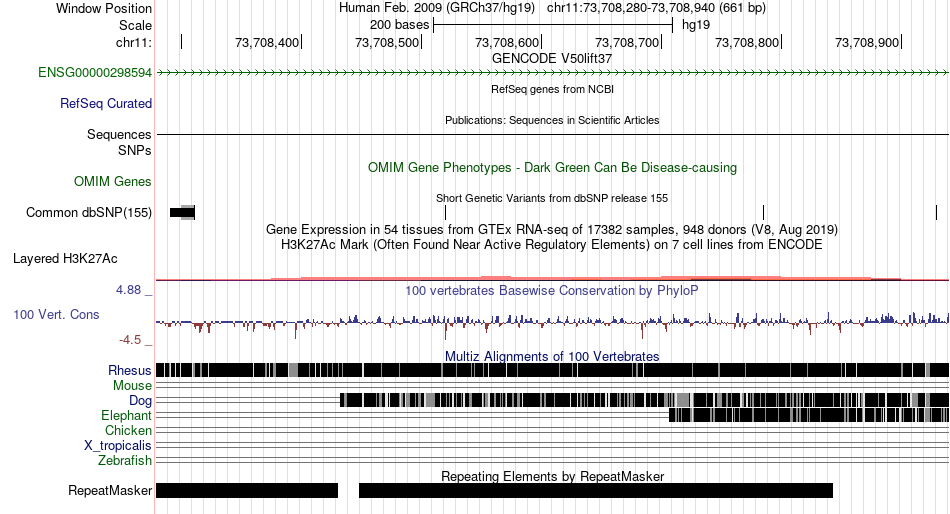Open Multiz Alignments of 100 Vertebrates title
Viewport: 950px width, 514px height.
tap(552, 356)
